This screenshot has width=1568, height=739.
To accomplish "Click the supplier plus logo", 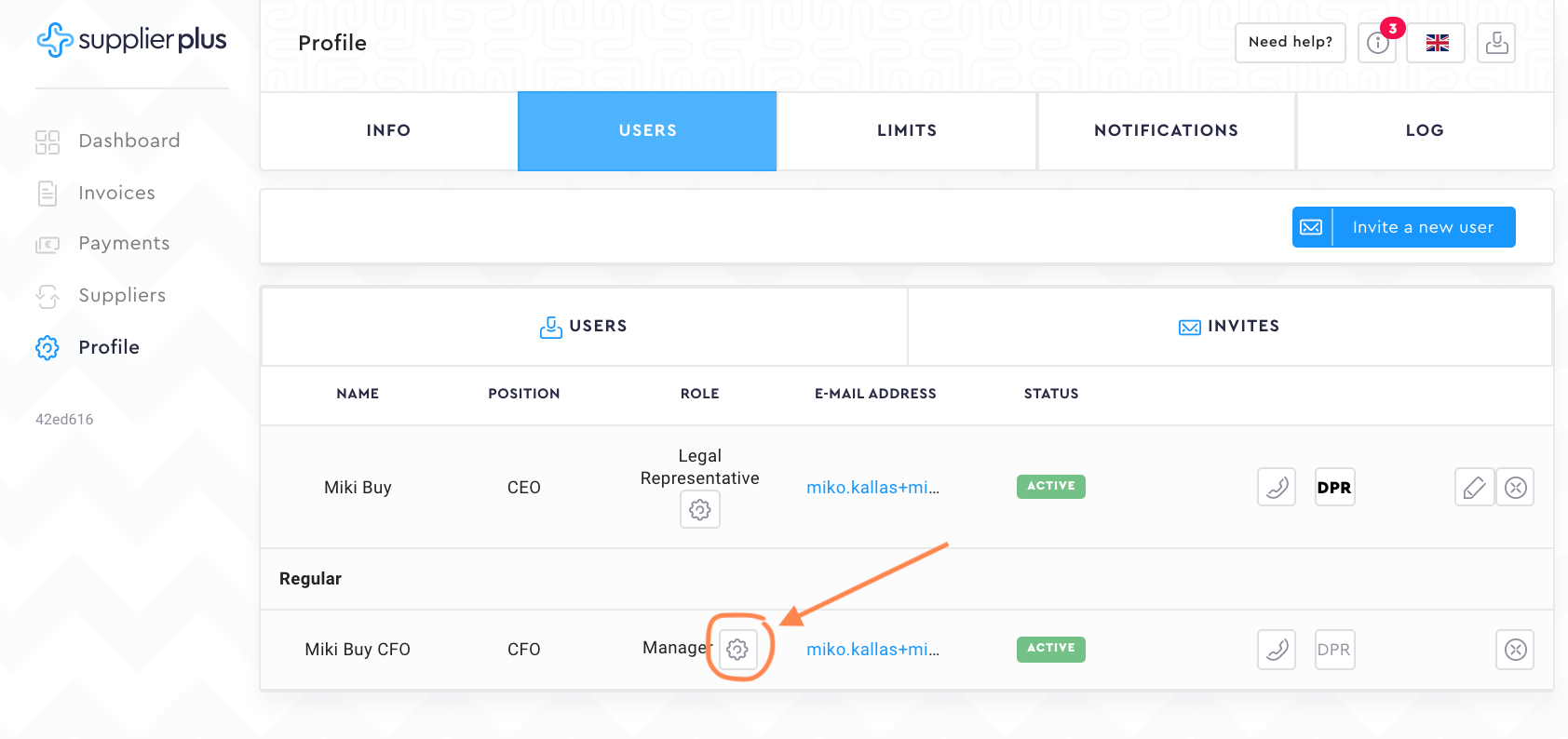I will pyautogui.click(x=132, y=40).
